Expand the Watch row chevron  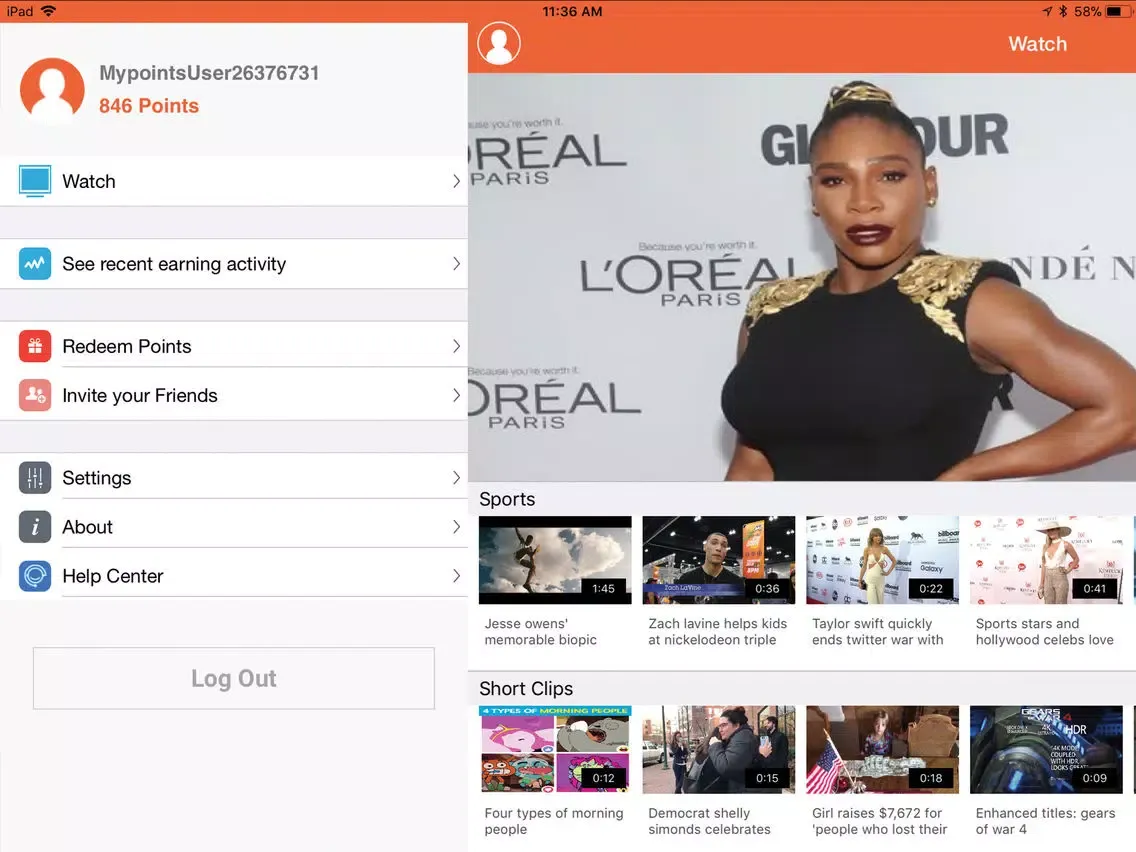click(x=456, y=181)
